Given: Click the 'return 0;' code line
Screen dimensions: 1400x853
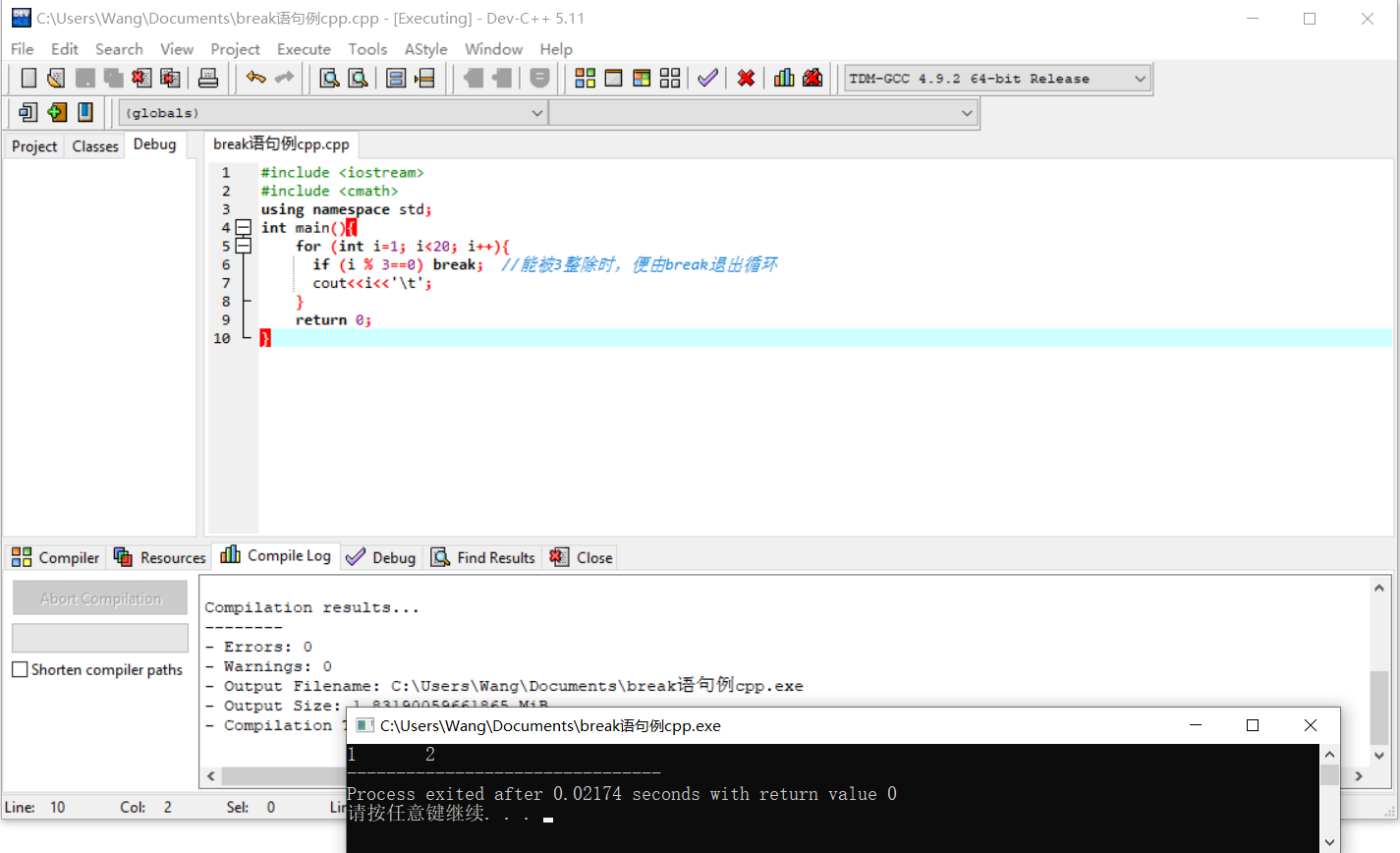Looking at the screenshot, I should pyautogui.click(x=333, y=319).
